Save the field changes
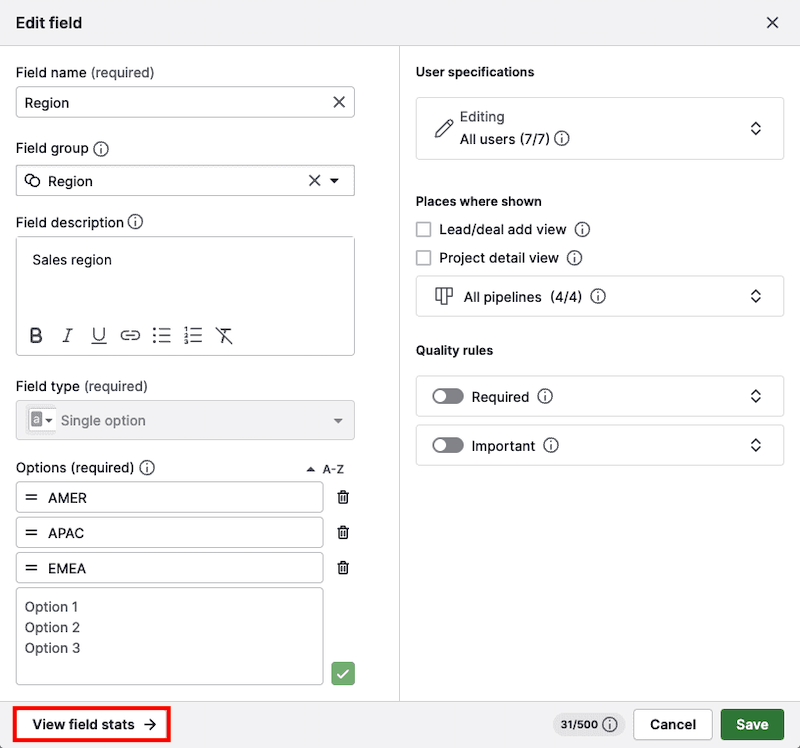 coord(752,724)
